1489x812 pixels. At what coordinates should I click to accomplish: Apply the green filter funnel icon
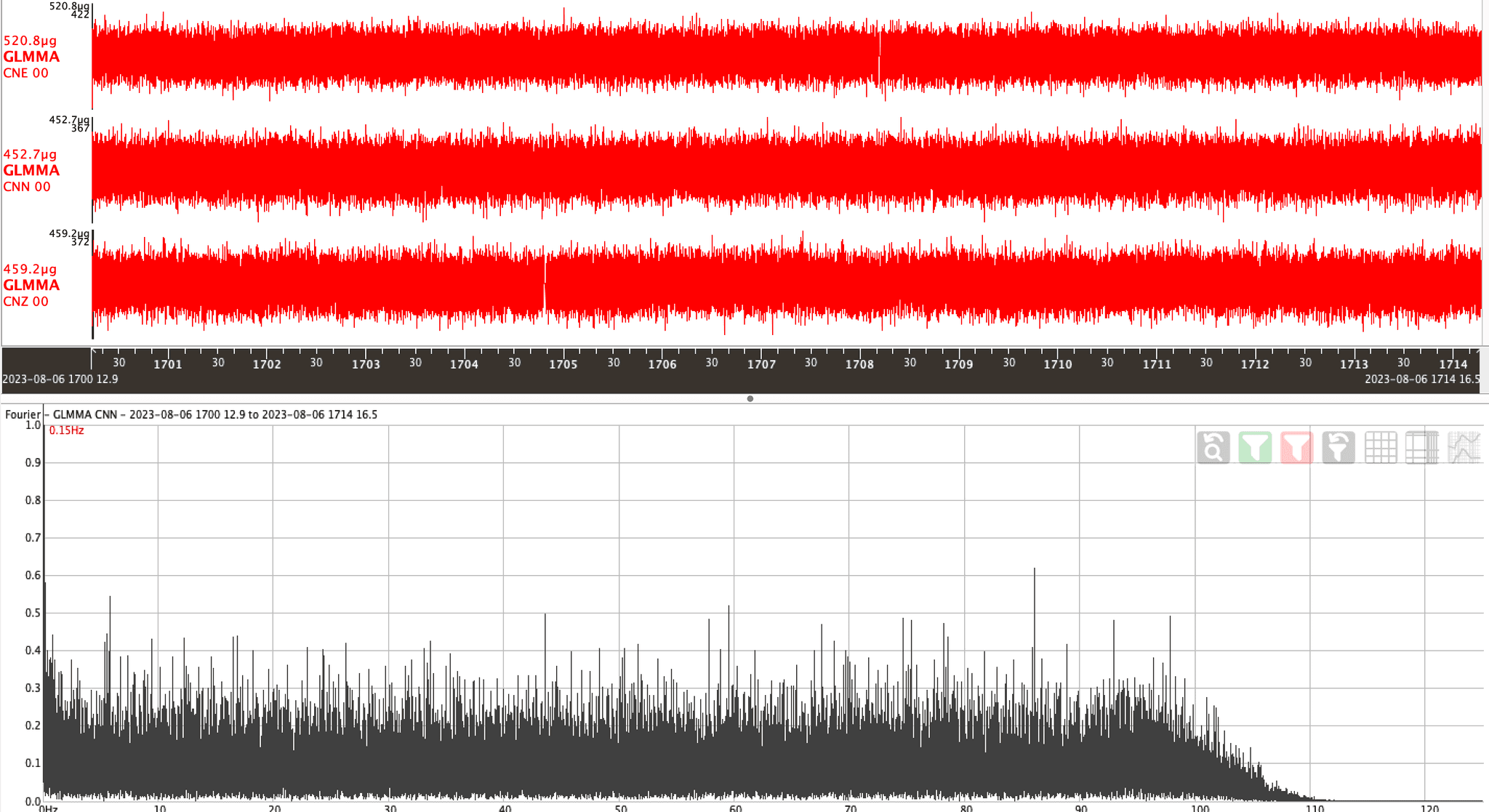(x=1255, y=448)
